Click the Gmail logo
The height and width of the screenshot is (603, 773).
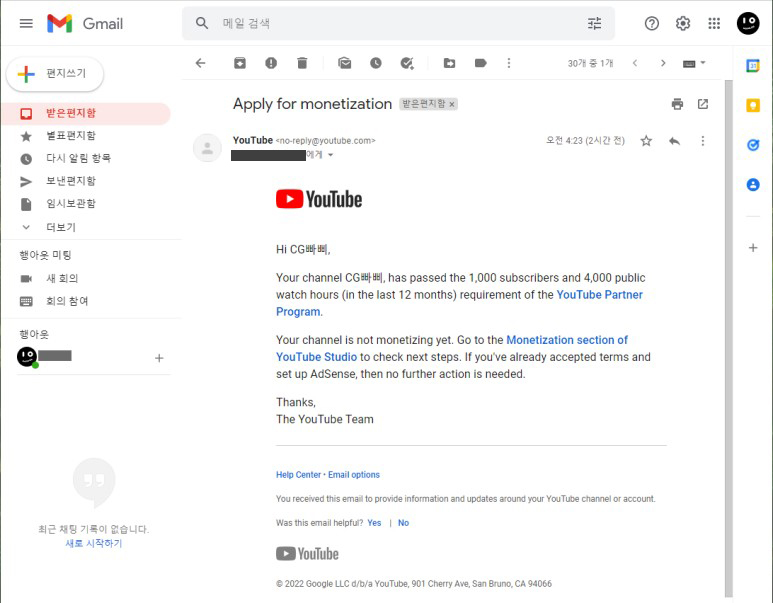[85, 23]
